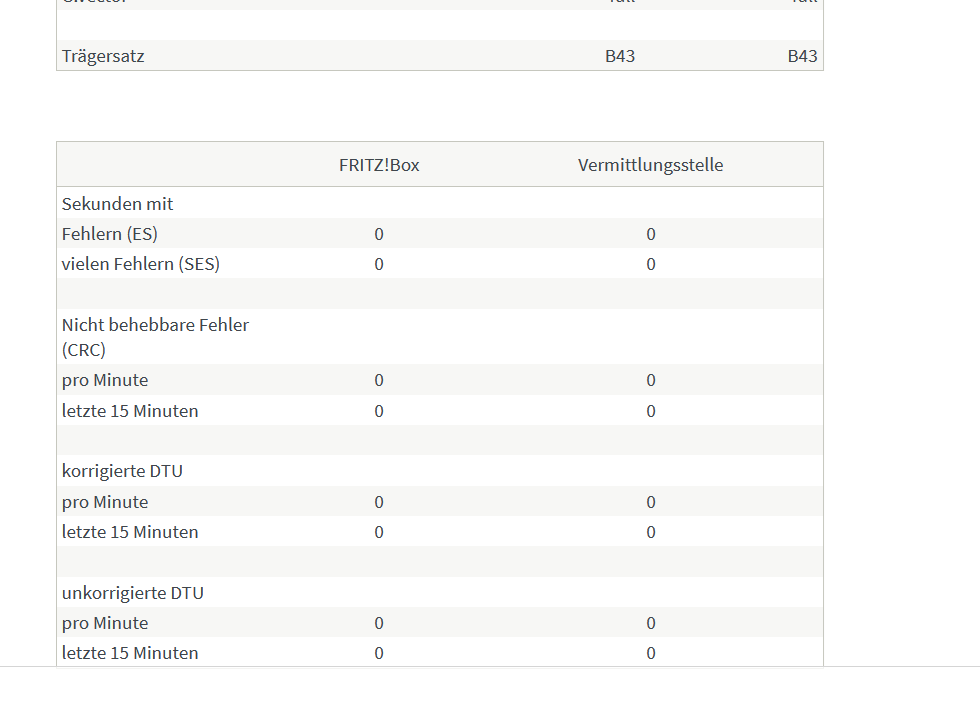Select the vielen Fehlern (SES) label
This screenshot has height=705, width=980.
coord(141,264)
